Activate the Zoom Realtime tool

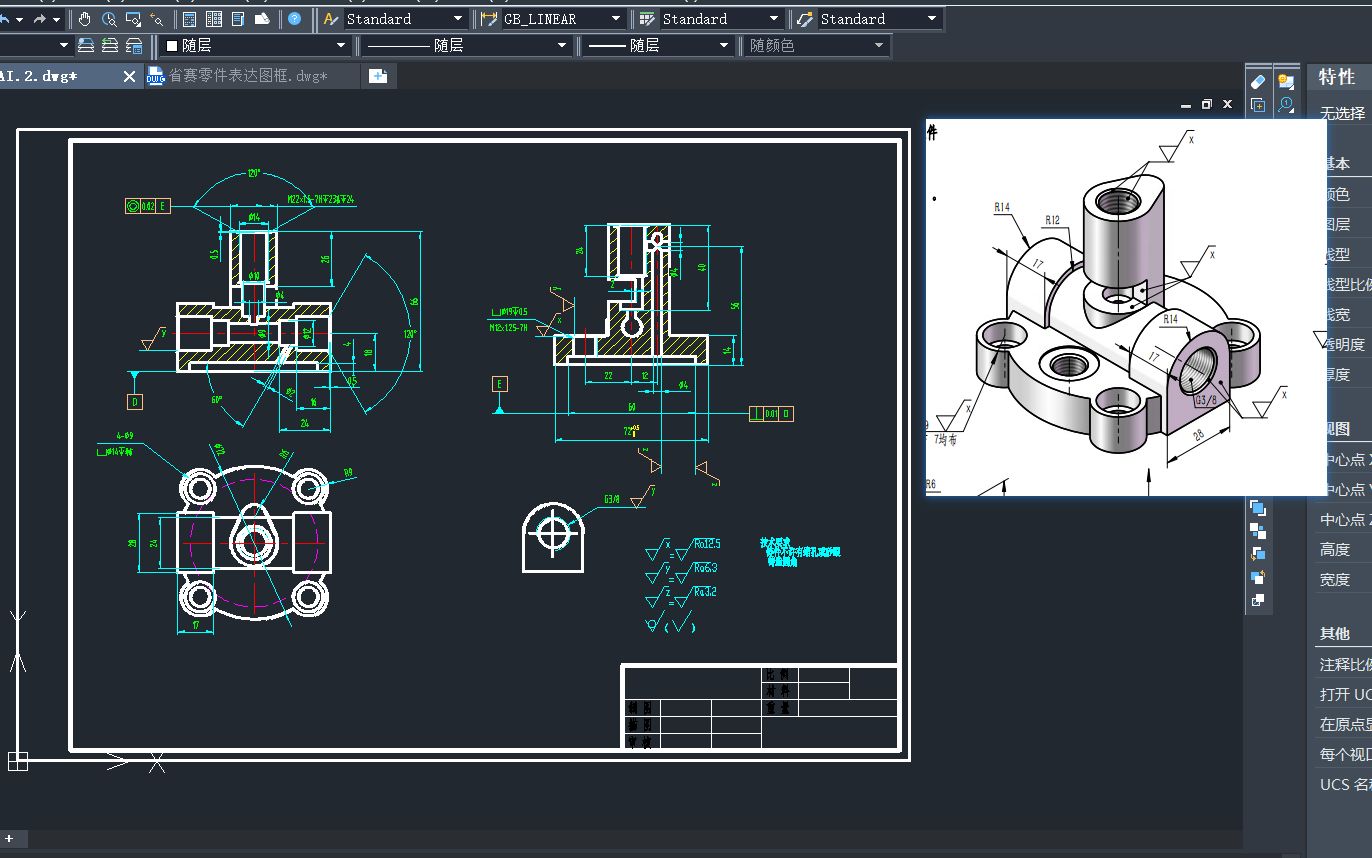pos(109,19)
